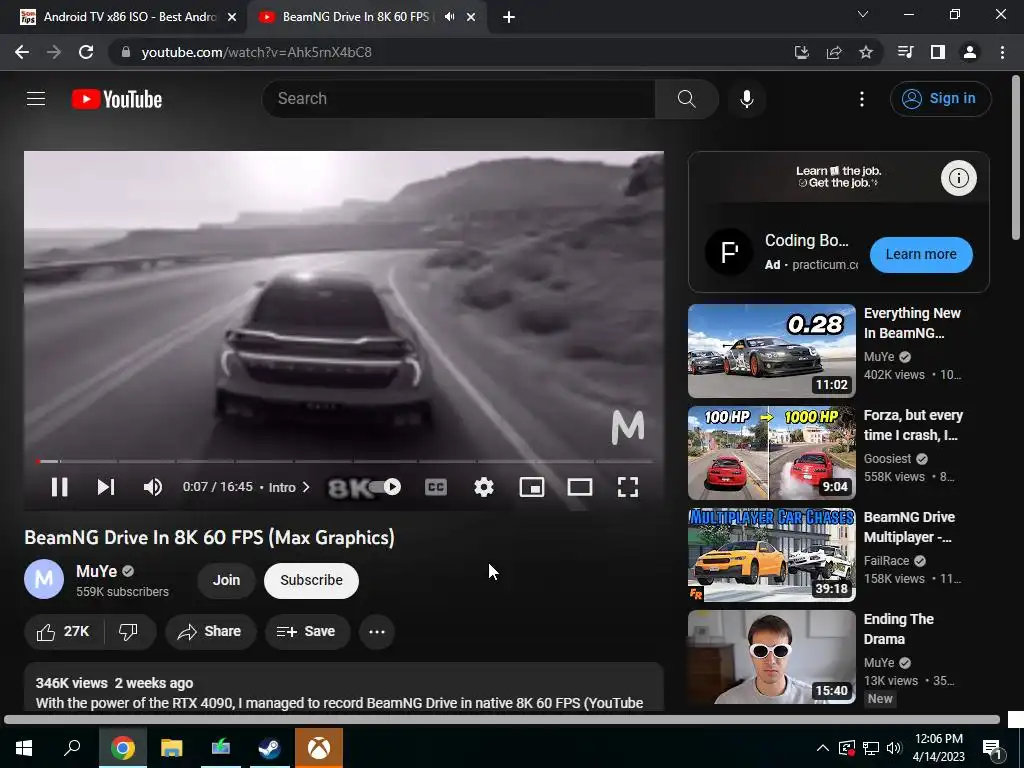Mute the tab via its speaker icon
Viewport: 1024px width, 768px height.
pyautogui.click(x=449, y=17)
